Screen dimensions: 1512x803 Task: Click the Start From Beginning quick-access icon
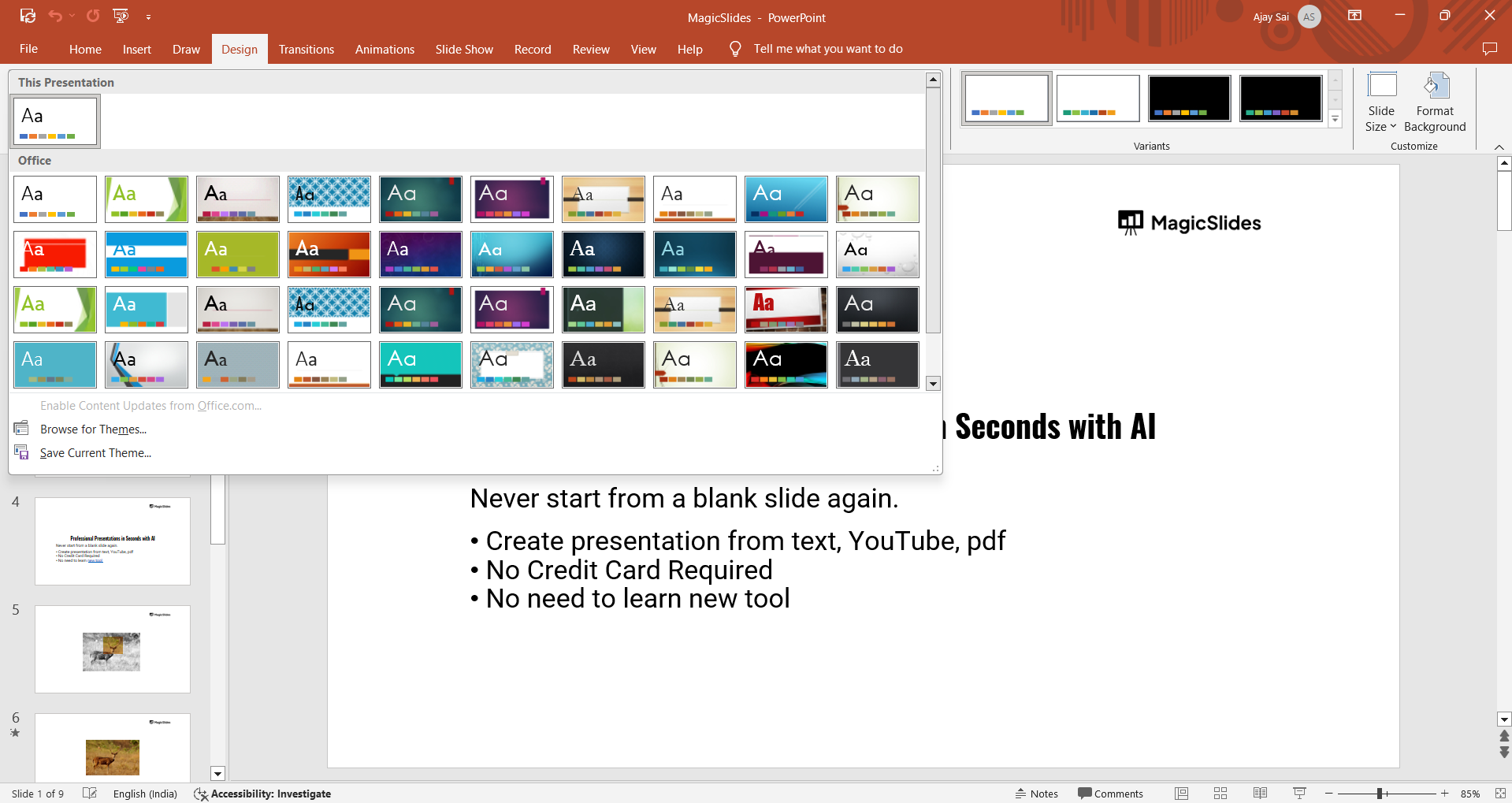click(x=121, y=16)
